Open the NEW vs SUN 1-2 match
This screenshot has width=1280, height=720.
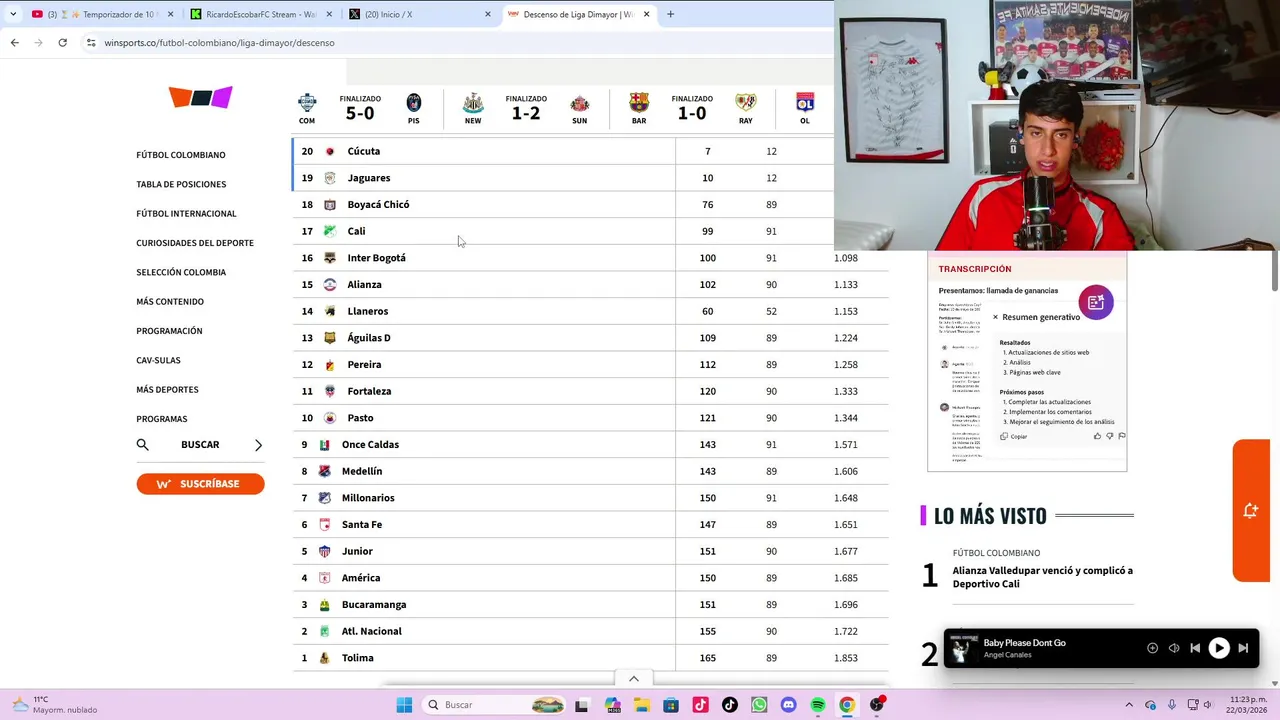526,109
